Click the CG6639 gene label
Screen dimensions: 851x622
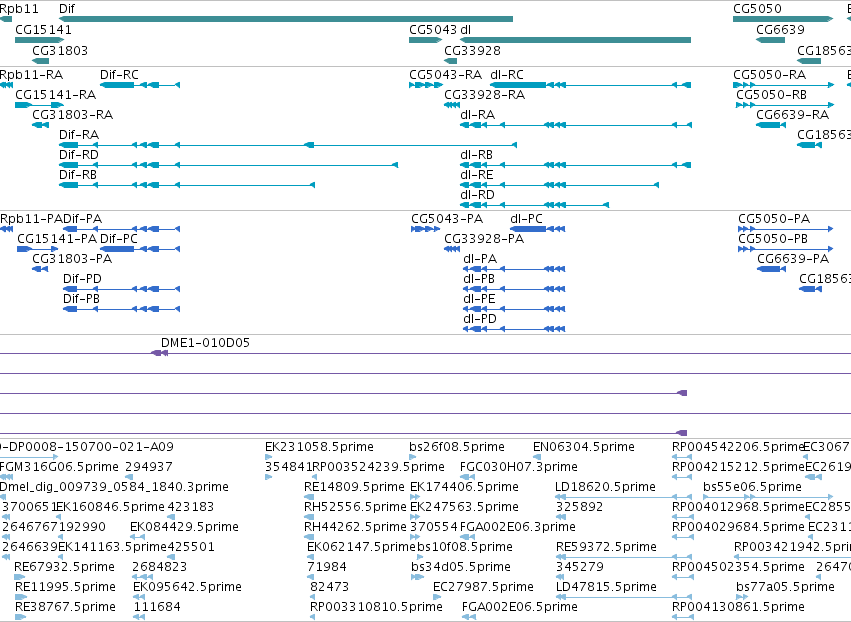click(780, 30)
